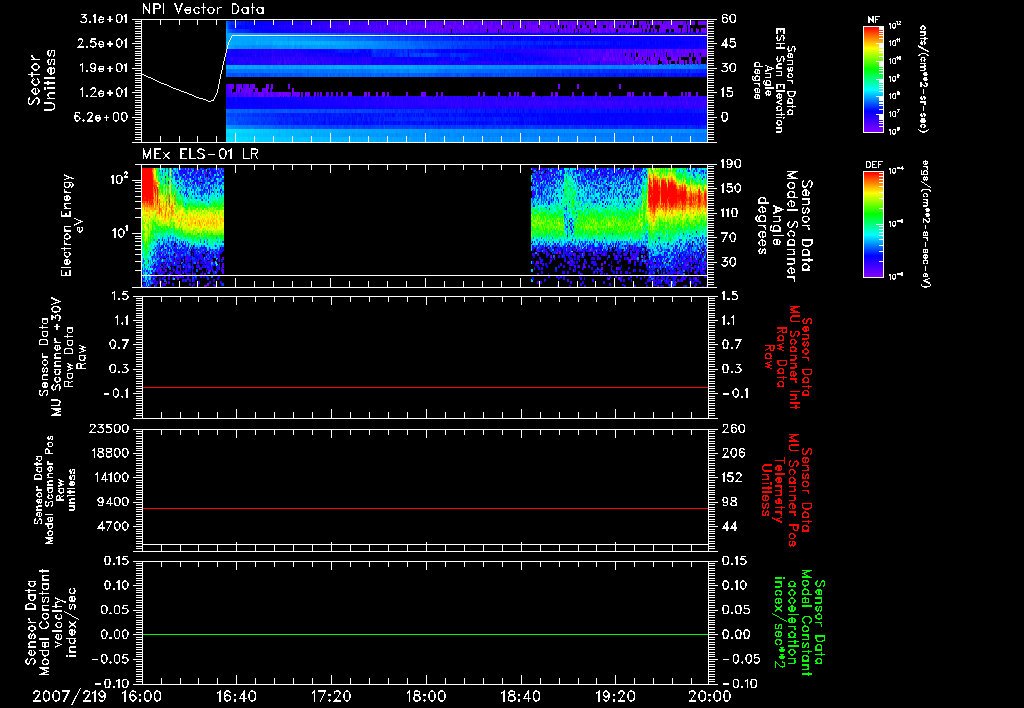Click the 9400 scanner position tick label
The height and width of the screenshot is (708, 1024).
tap(112, 502)
